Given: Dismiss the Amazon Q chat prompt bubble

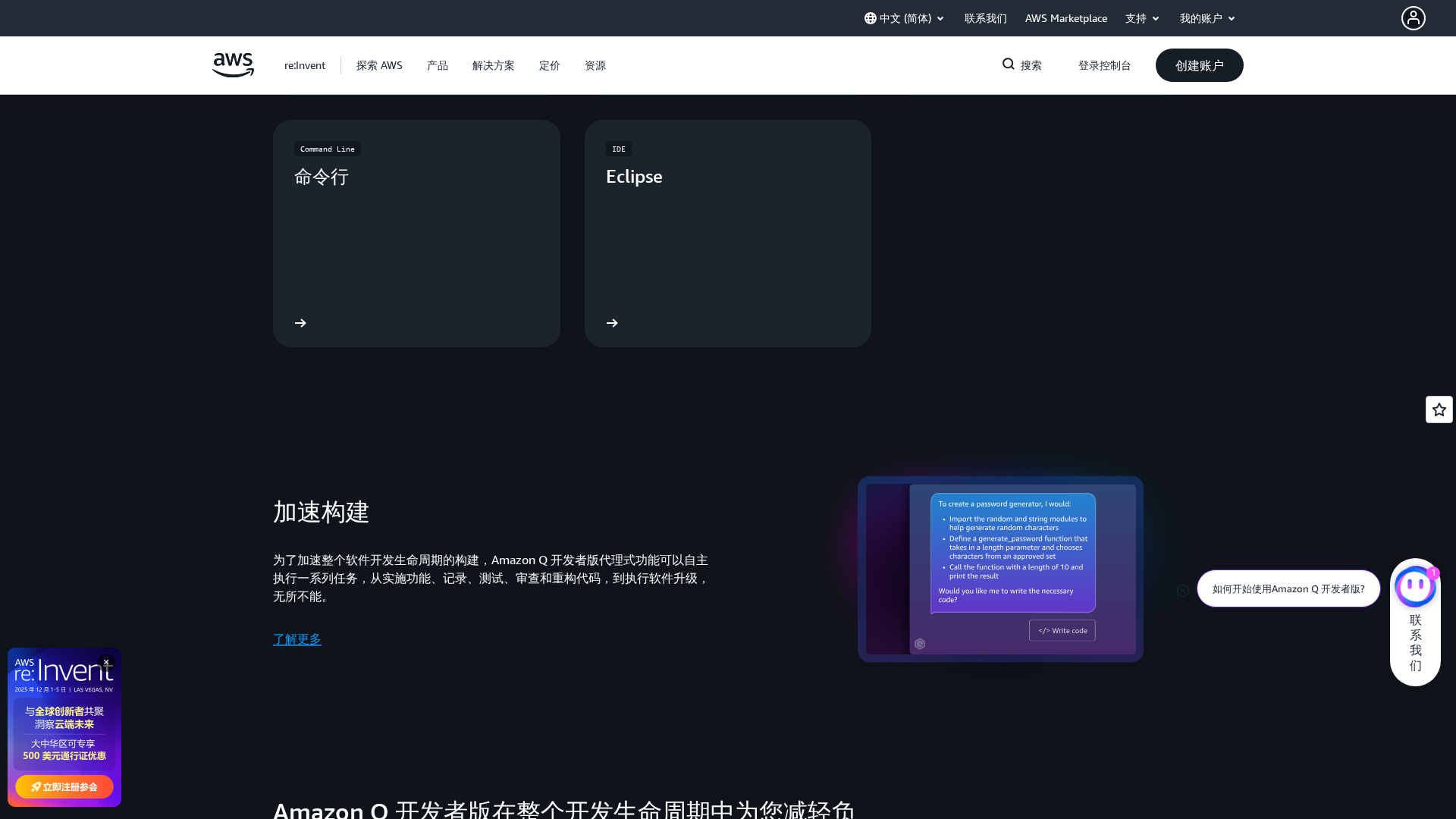Looking at the screenshot, I should (x=1183, y=591).
